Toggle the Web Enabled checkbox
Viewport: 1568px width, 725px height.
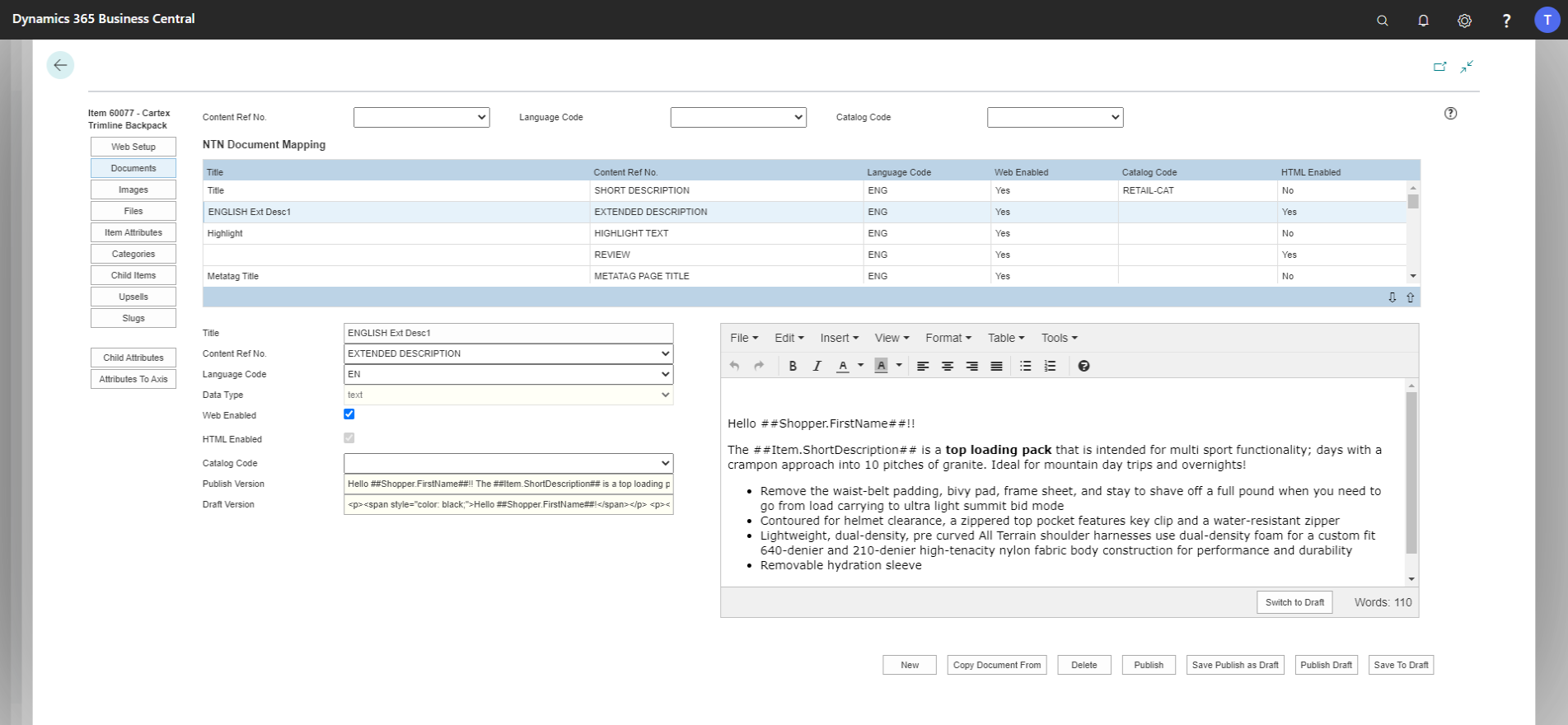pos(349,414)
